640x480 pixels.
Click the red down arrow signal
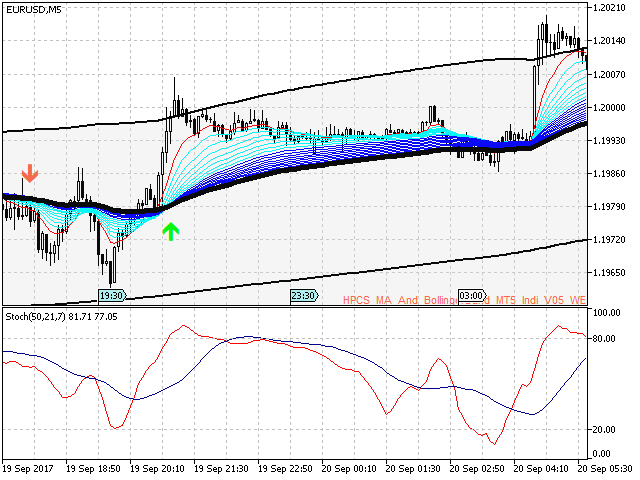click(x=30, y=173)
